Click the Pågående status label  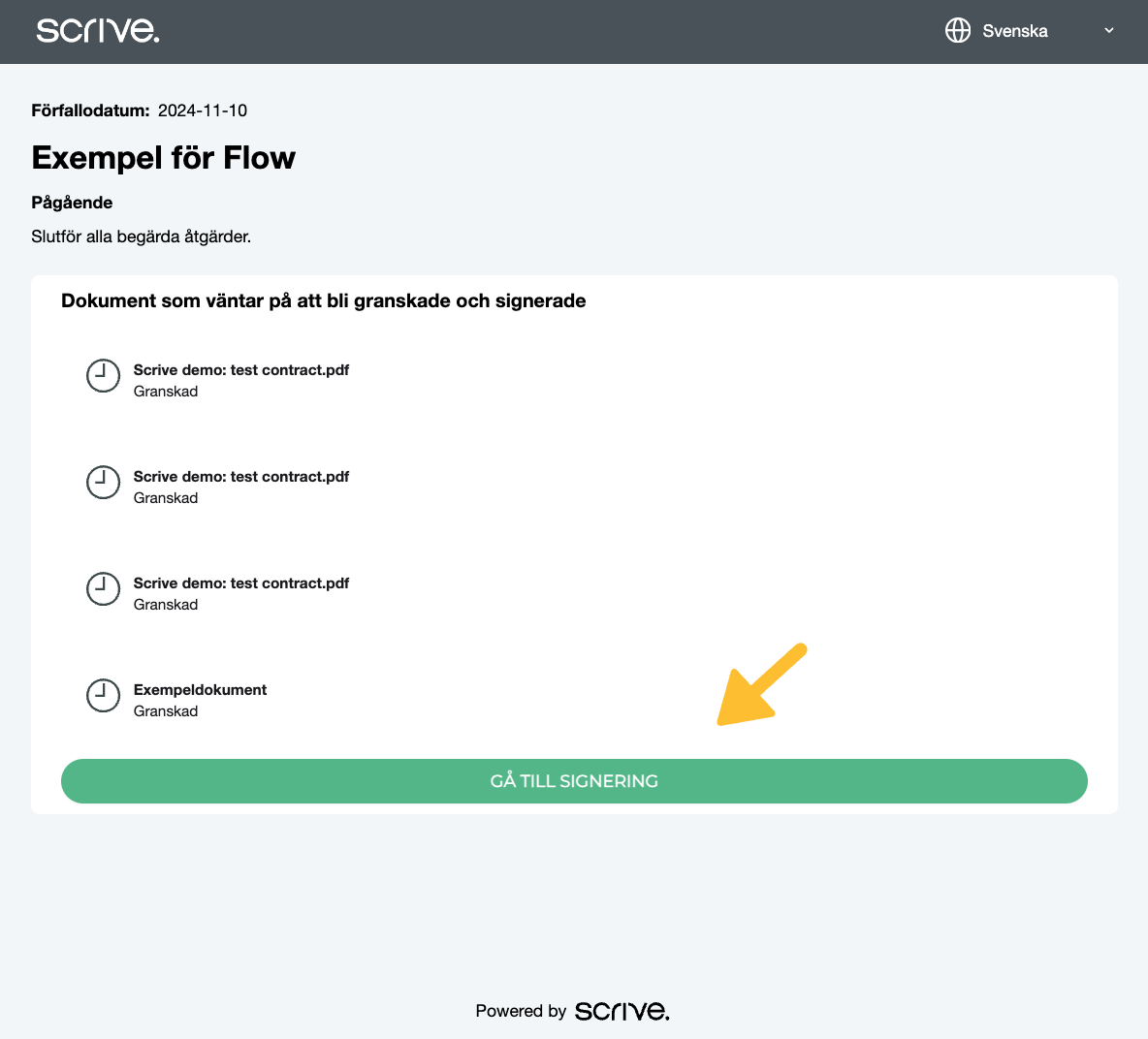pyautogui.click(x=73, y=203)
